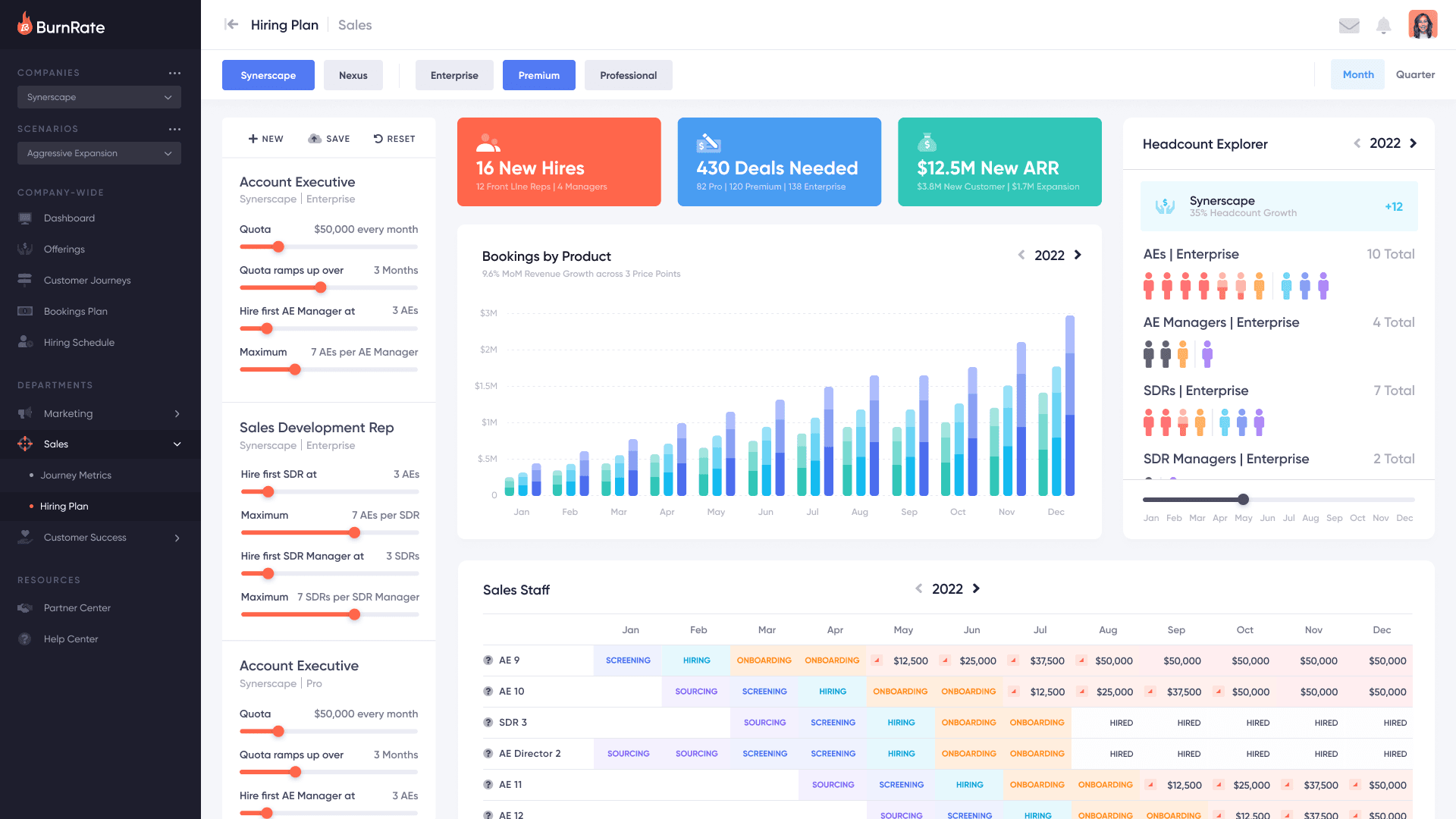Click the RESET button
The height and width of the screenshot is (819, 1456).
(x=394, y=139)
